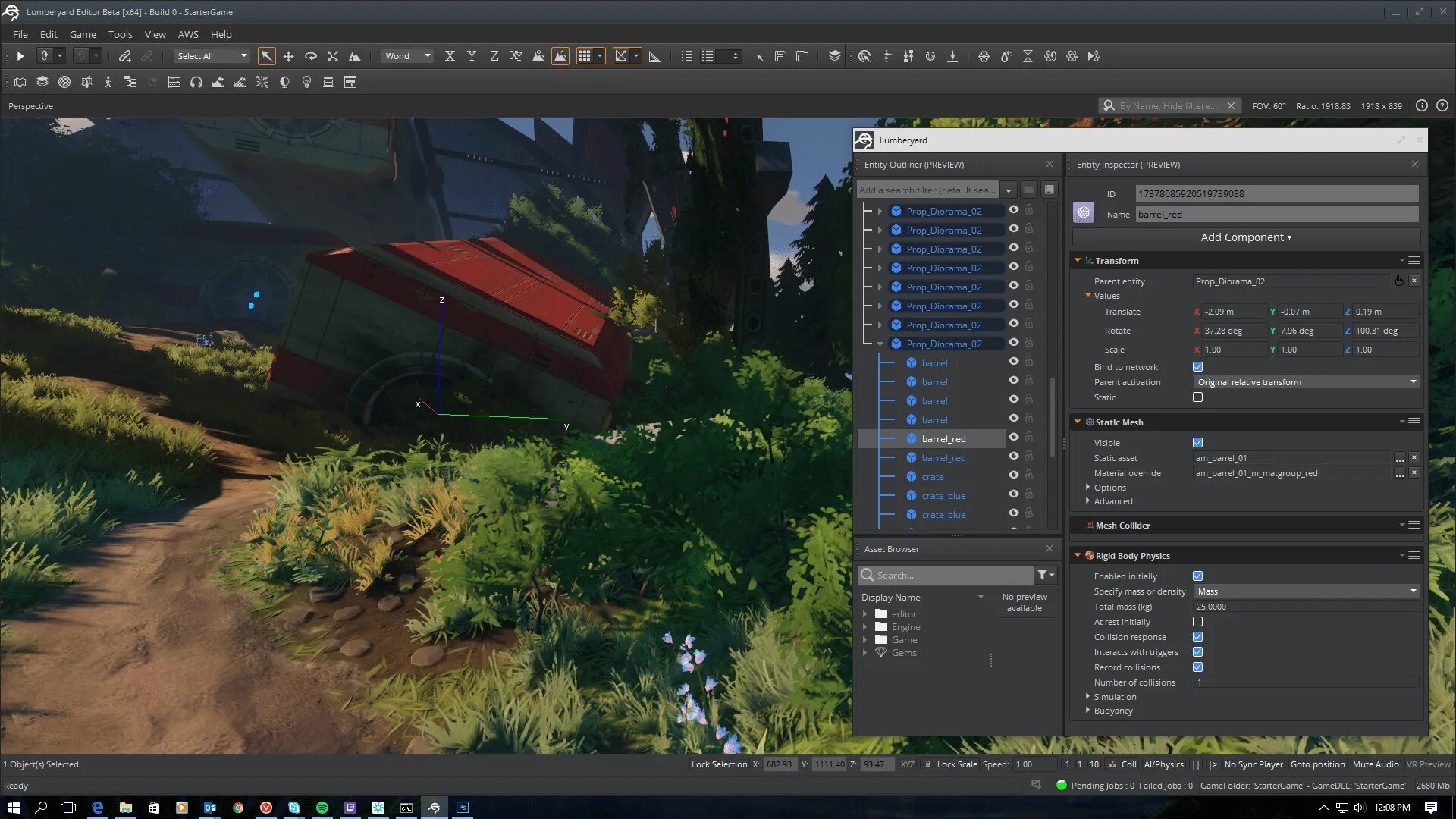Hide the crate entity using eye icon

point(1013,475)
